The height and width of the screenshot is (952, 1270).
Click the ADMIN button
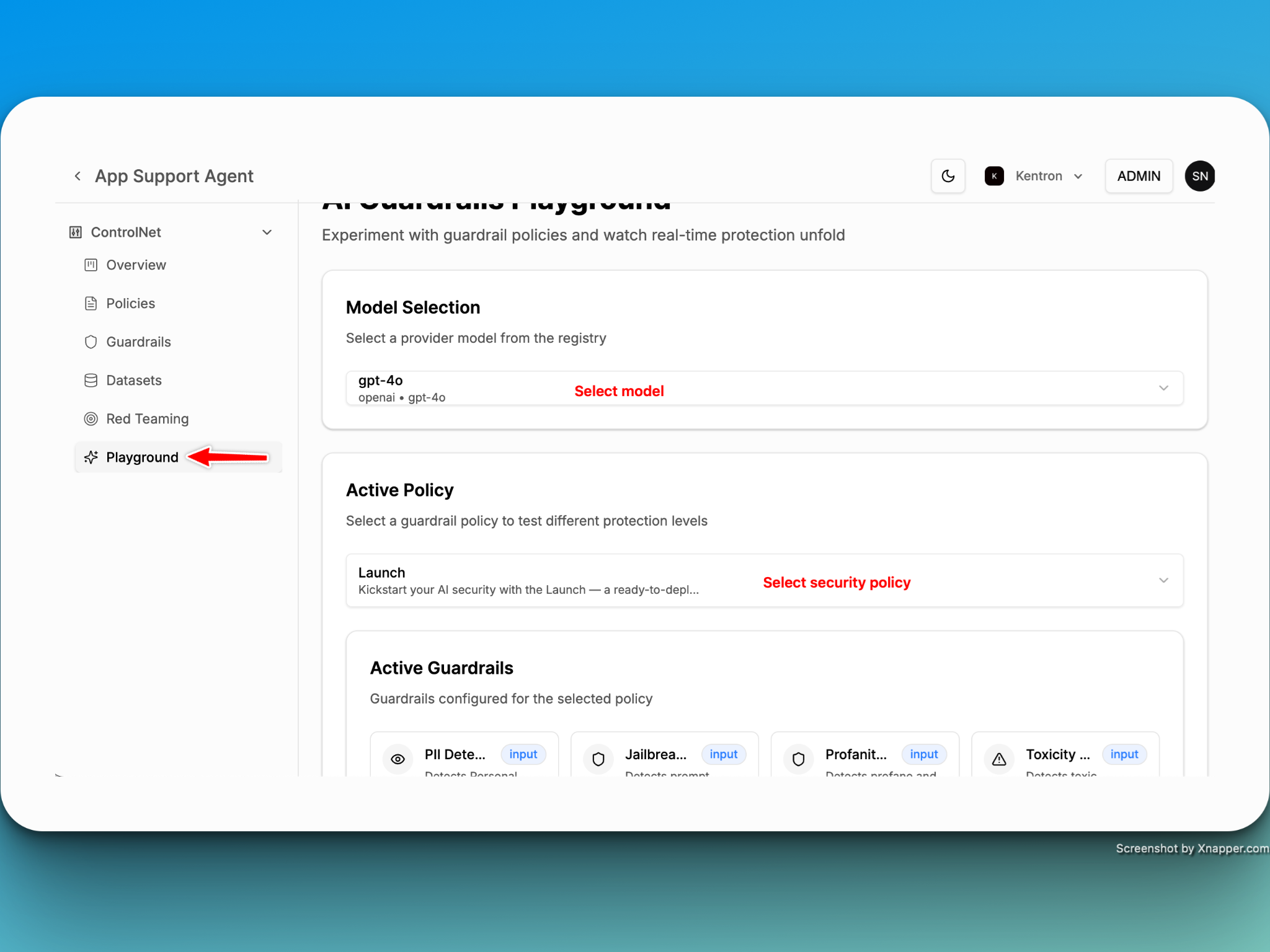pyautogui.click(x=1138, y=176)
